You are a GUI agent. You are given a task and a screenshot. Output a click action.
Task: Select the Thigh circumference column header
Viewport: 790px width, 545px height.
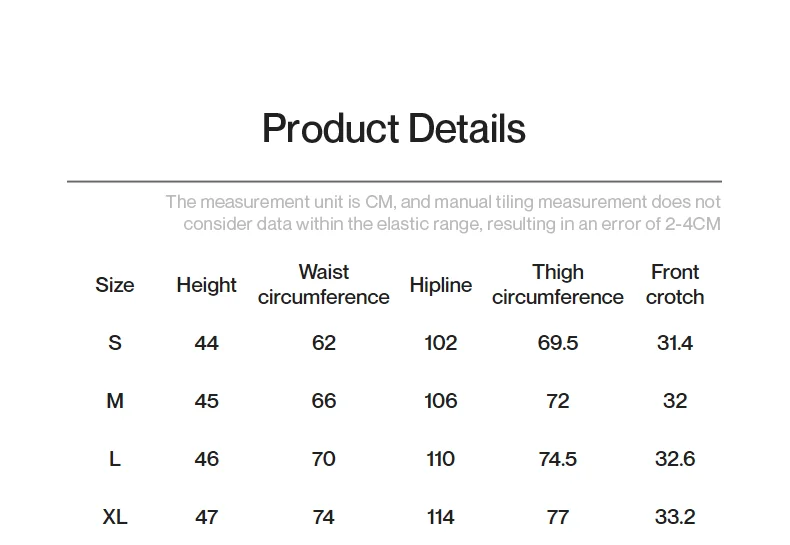(x=557, y=285)
